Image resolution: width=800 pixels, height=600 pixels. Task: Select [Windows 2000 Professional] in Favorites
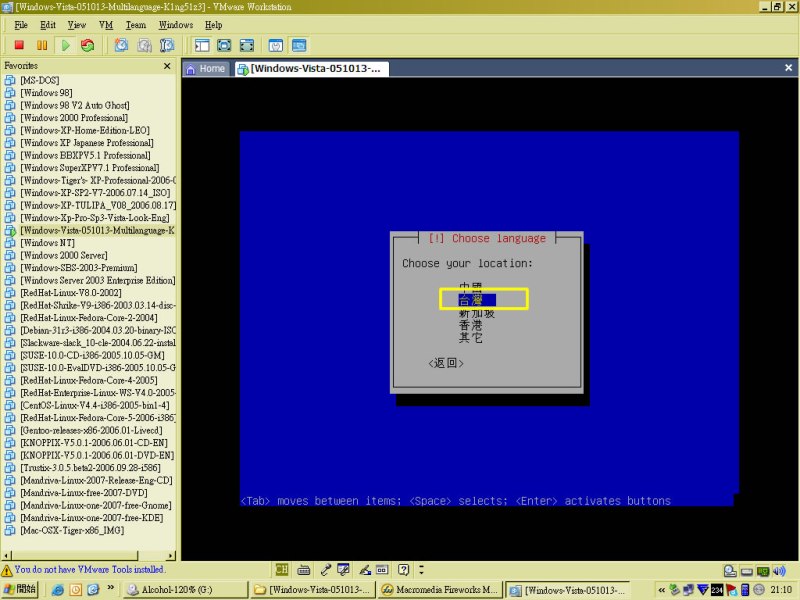coord(74,118)
